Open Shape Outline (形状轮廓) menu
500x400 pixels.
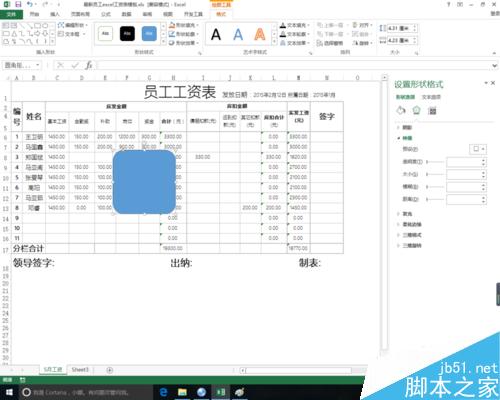pyautogui.click(x=184, y=34)
